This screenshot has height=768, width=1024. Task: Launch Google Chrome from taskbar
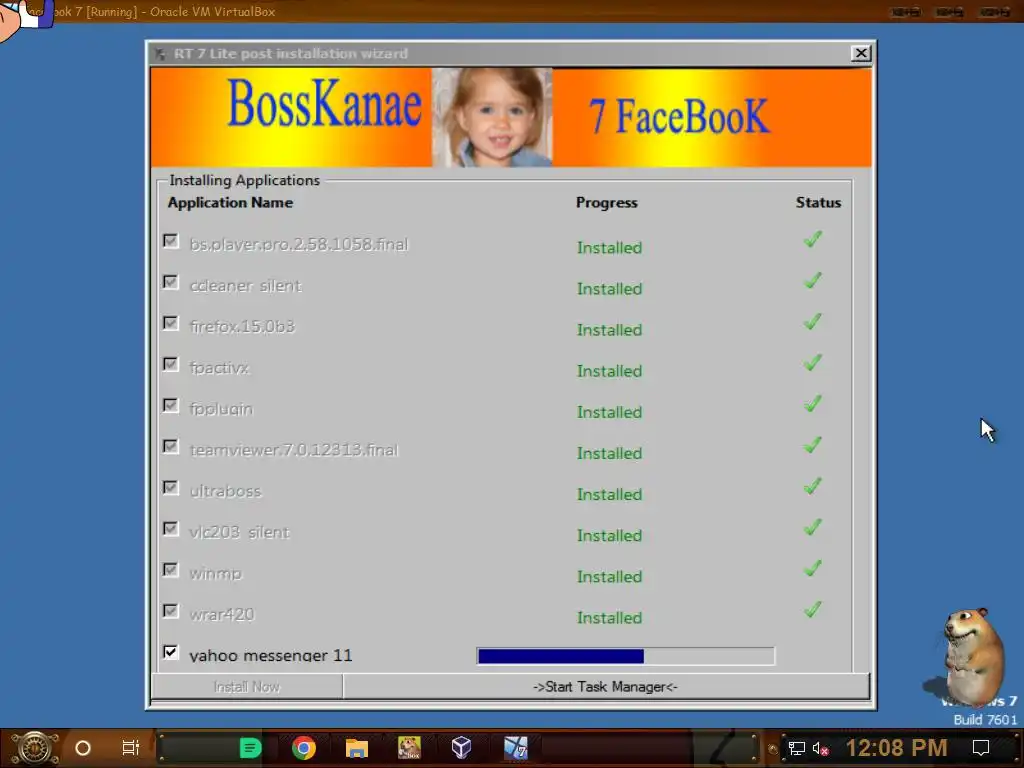coord(304,748)
